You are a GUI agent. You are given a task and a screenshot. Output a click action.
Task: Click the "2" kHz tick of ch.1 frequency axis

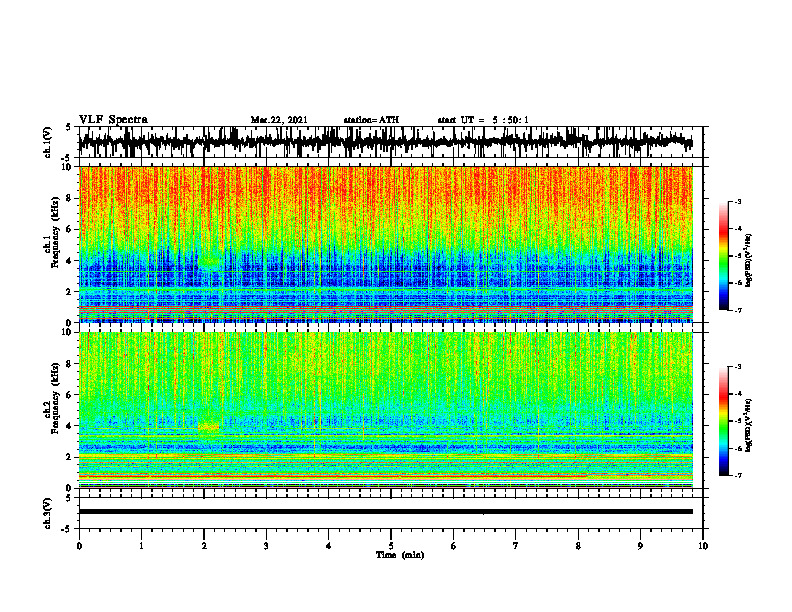[x=71, y=292]
